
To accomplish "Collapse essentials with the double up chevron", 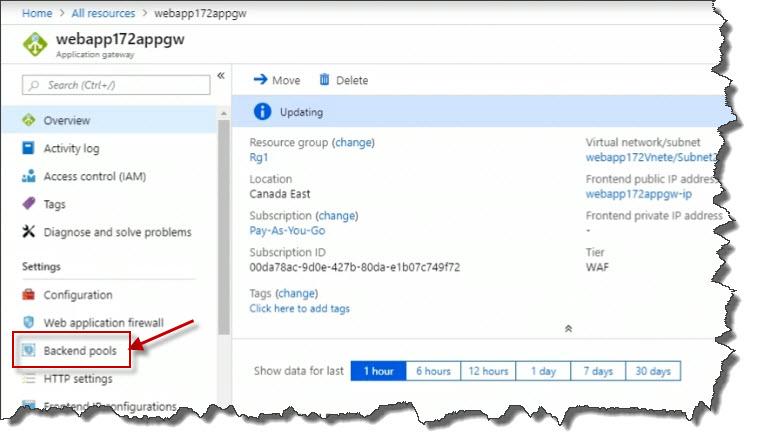I will 568,329.
